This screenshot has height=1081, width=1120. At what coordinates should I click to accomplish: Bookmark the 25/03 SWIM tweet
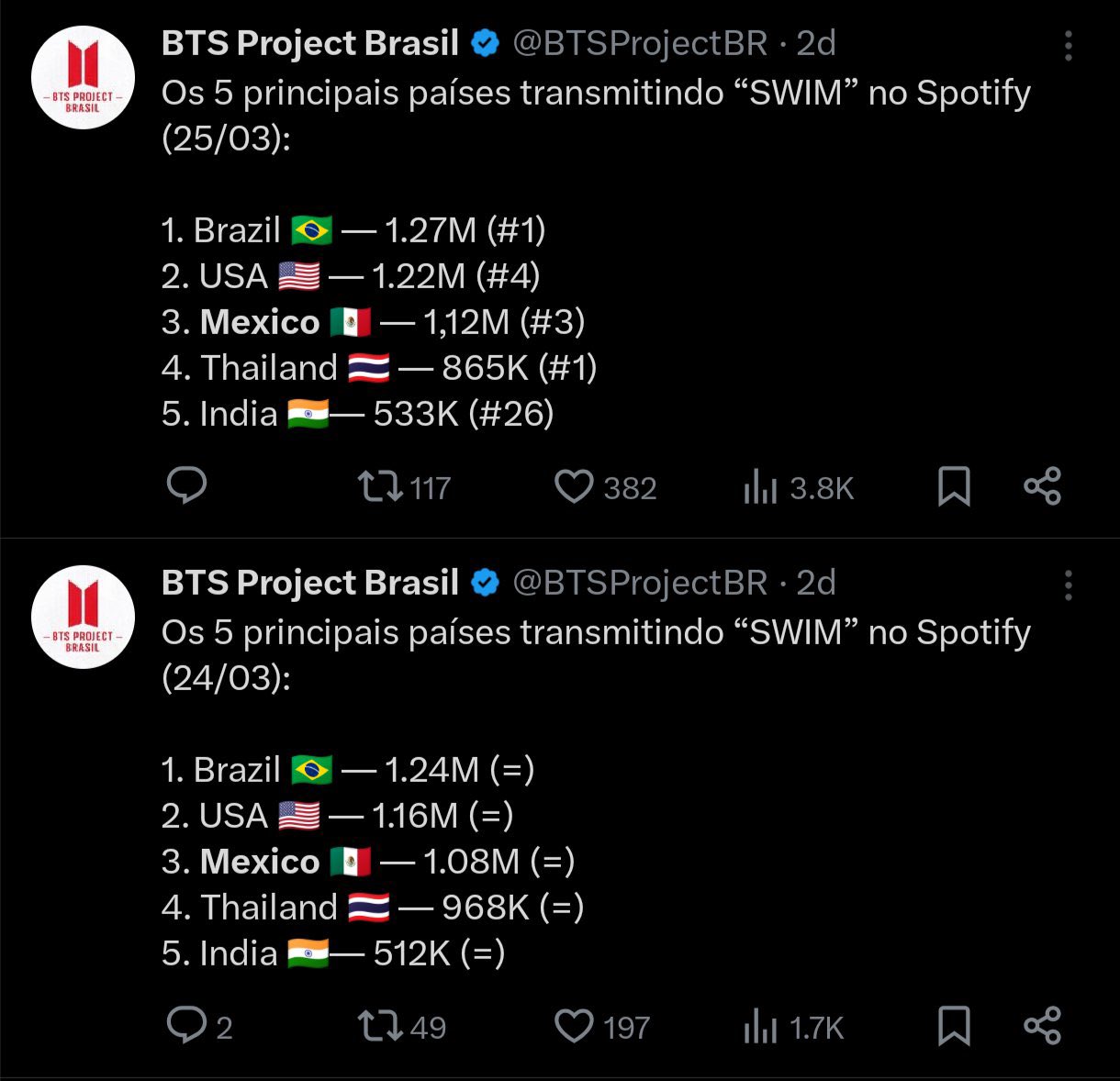954,486
